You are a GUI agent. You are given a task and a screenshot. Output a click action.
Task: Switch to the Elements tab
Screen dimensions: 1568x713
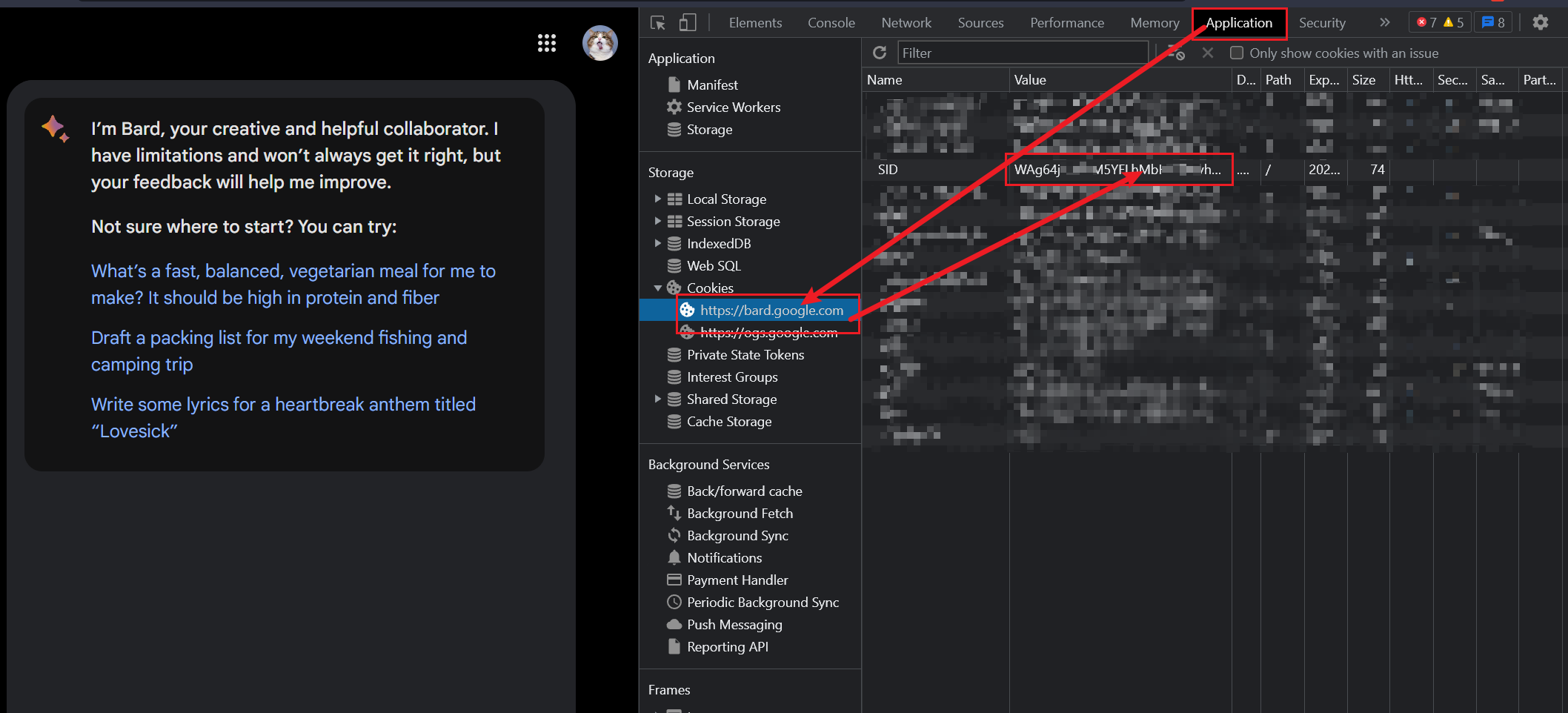pyautogui.click(x=755, y=23)
